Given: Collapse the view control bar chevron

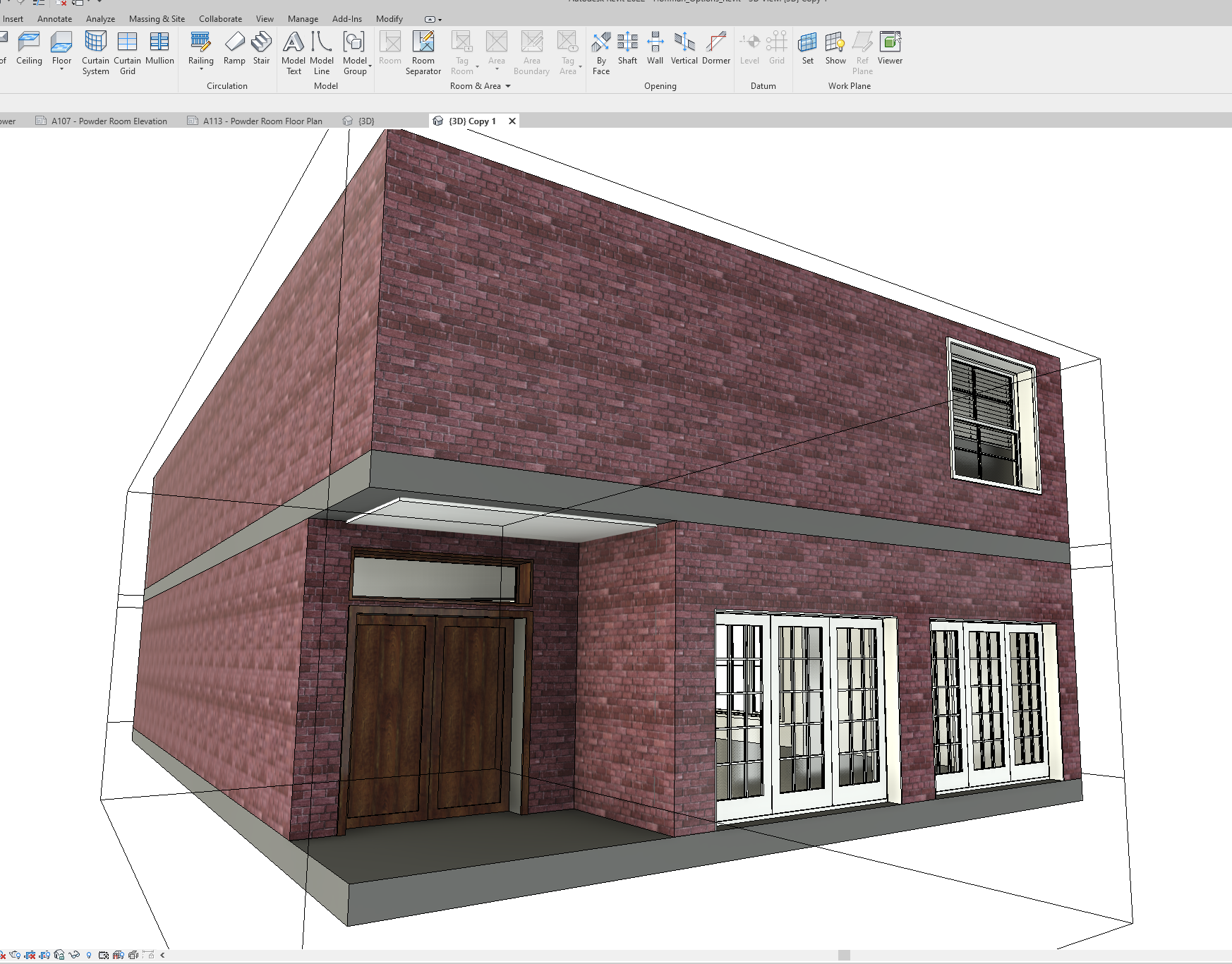Looking at the screenshot, I should click(162, 955).
